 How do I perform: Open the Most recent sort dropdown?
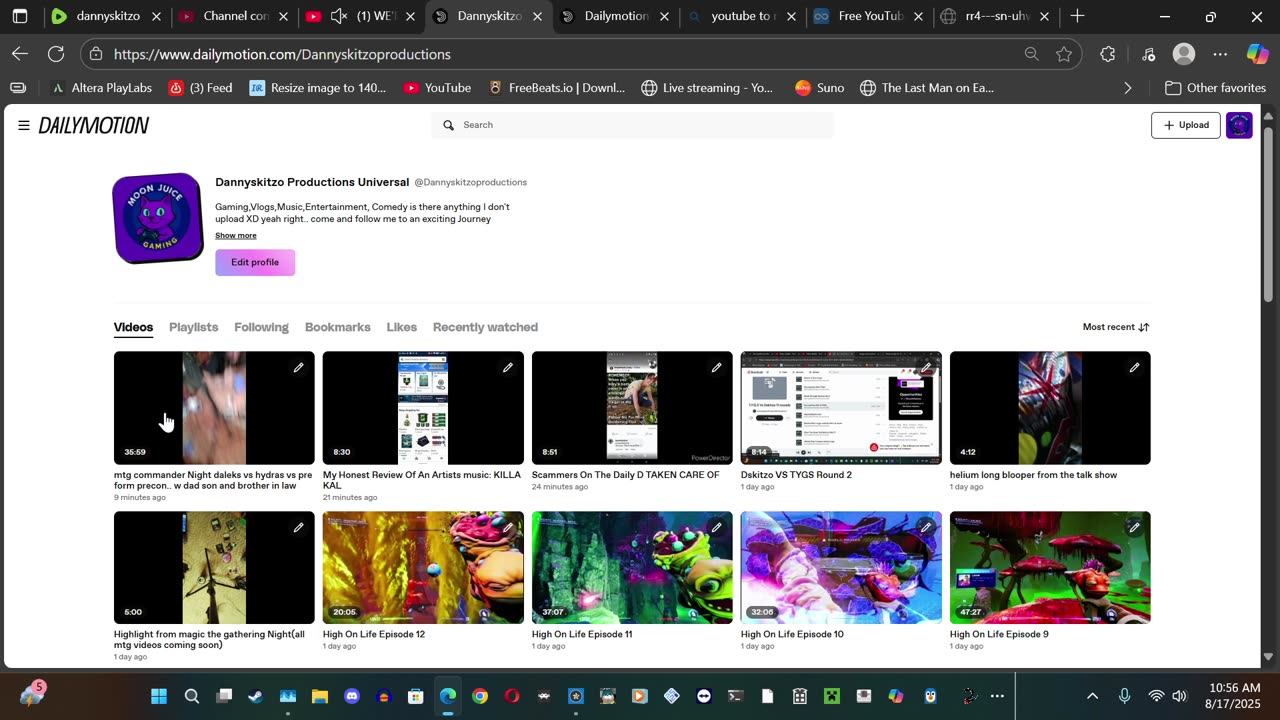1116,327
